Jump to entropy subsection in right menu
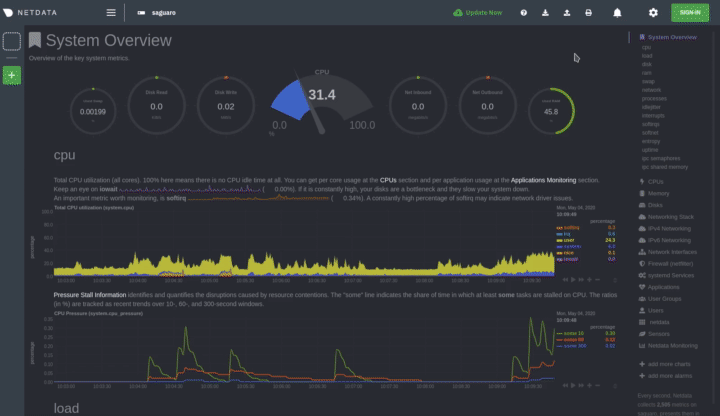This screenshot has width=720, height=416. point(651,141)
